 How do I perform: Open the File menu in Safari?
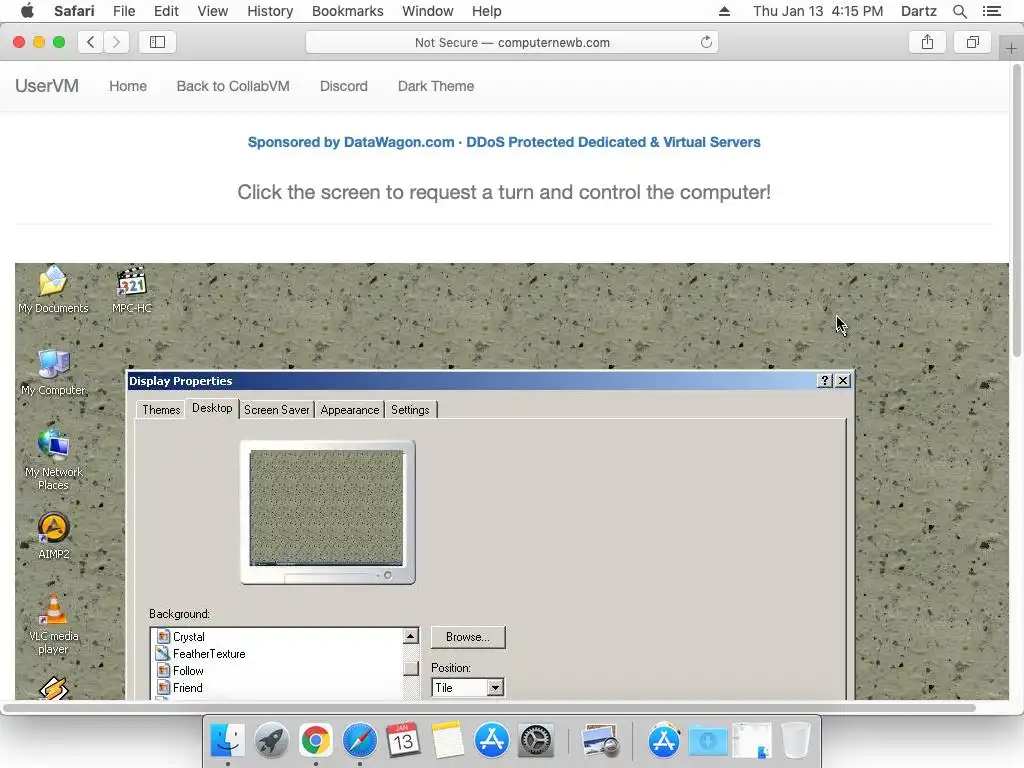(123, 11)
